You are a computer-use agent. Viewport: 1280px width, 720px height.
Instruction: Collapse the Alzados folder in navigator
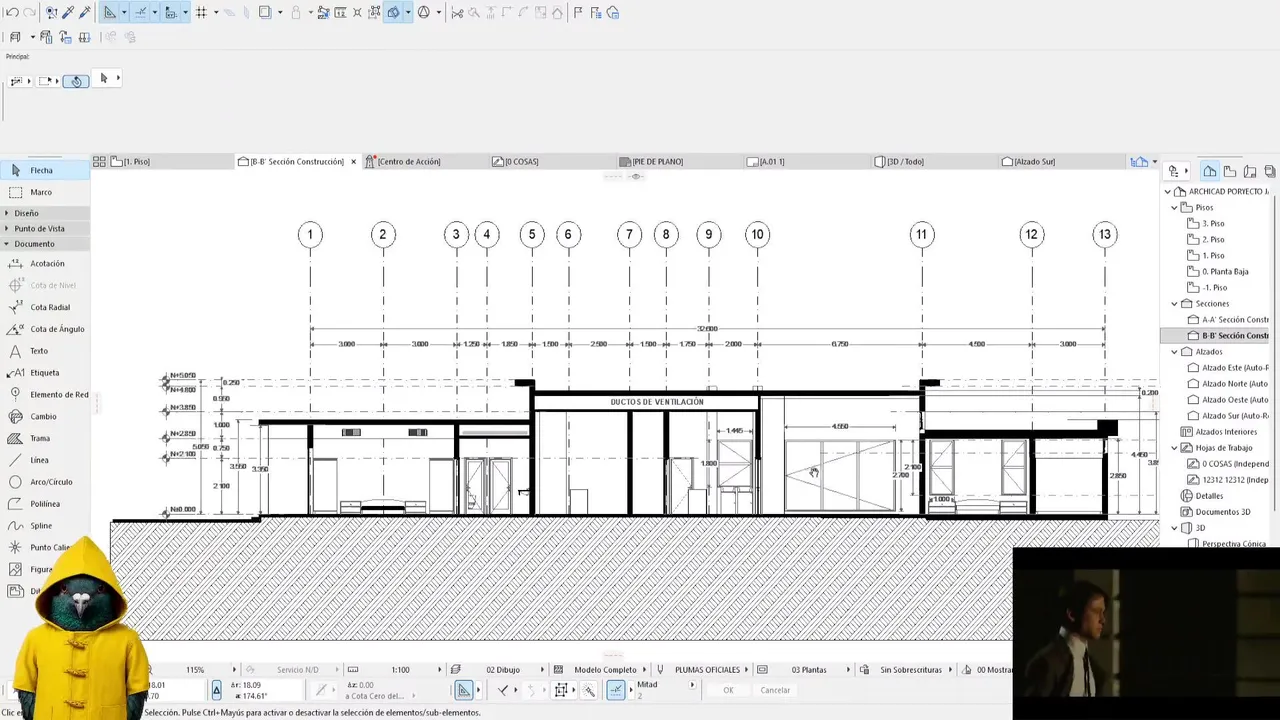pos(1175,351)
